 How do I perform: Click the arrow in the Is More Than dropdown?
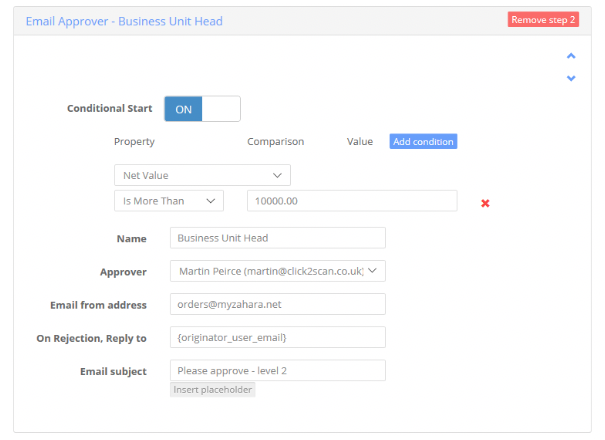(x=210, y=201)
